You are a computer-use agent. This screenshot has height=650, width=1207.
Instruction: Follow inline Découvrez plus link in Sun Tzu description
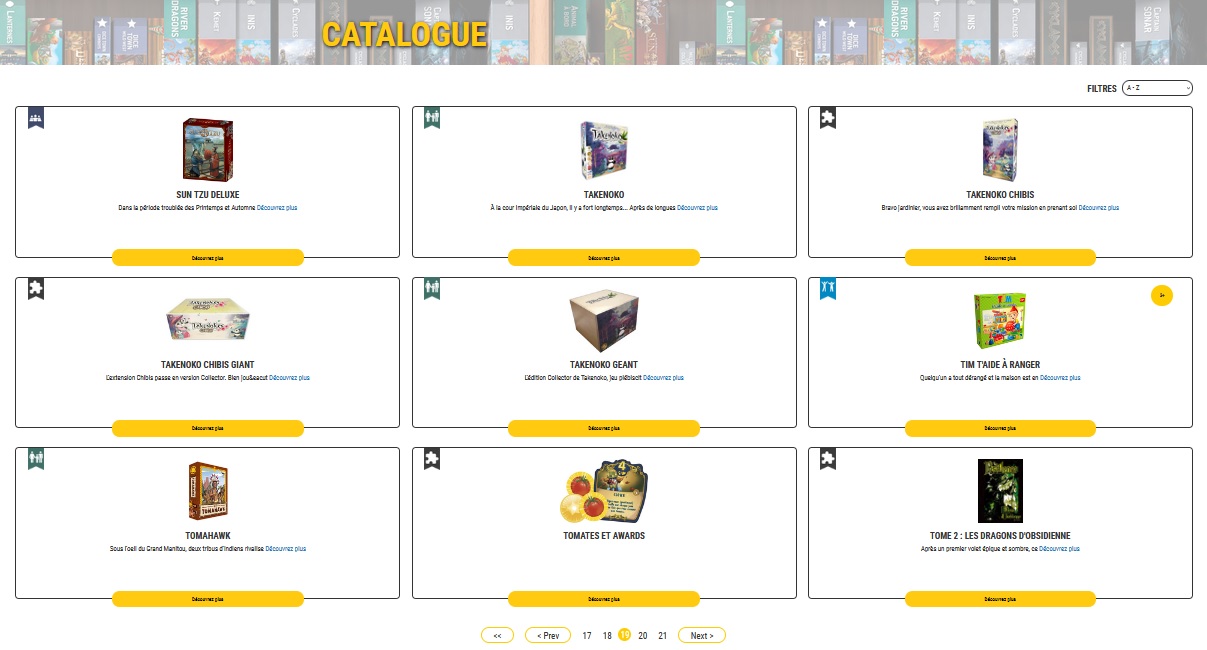pos(277,208)
